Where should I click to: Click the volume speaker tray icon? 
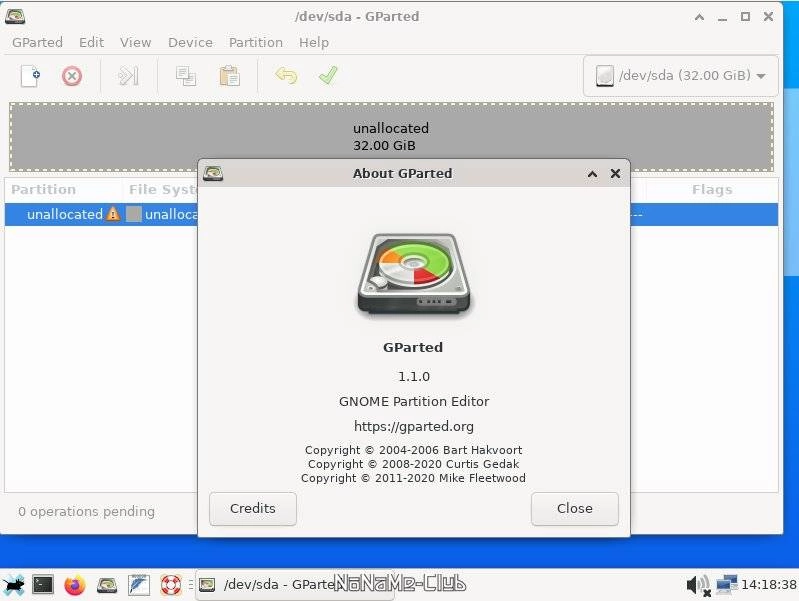coord(698,585)
